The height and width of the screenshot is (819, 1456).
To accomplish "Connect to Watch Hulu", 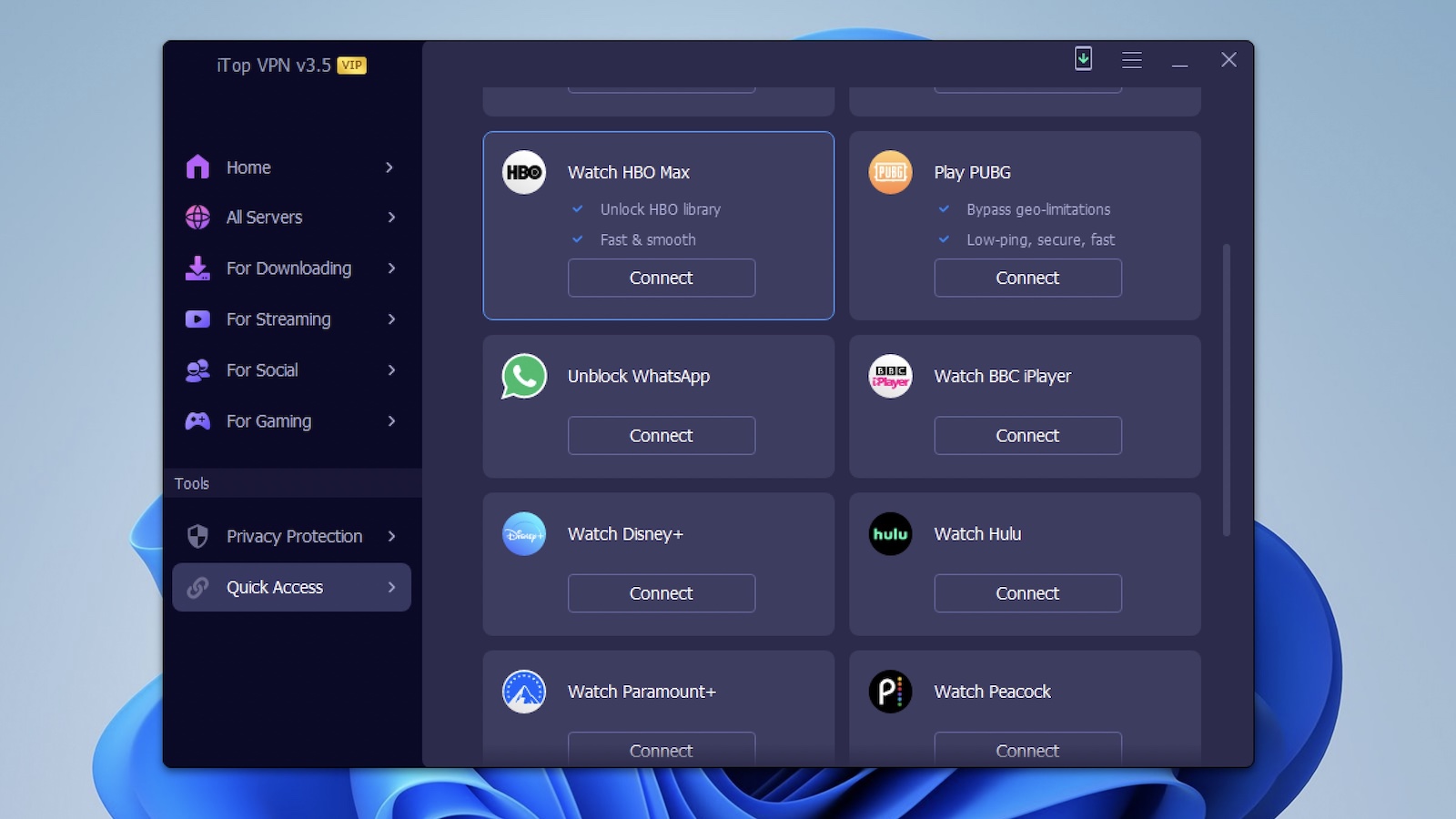I will click(x=1027, y=592).
